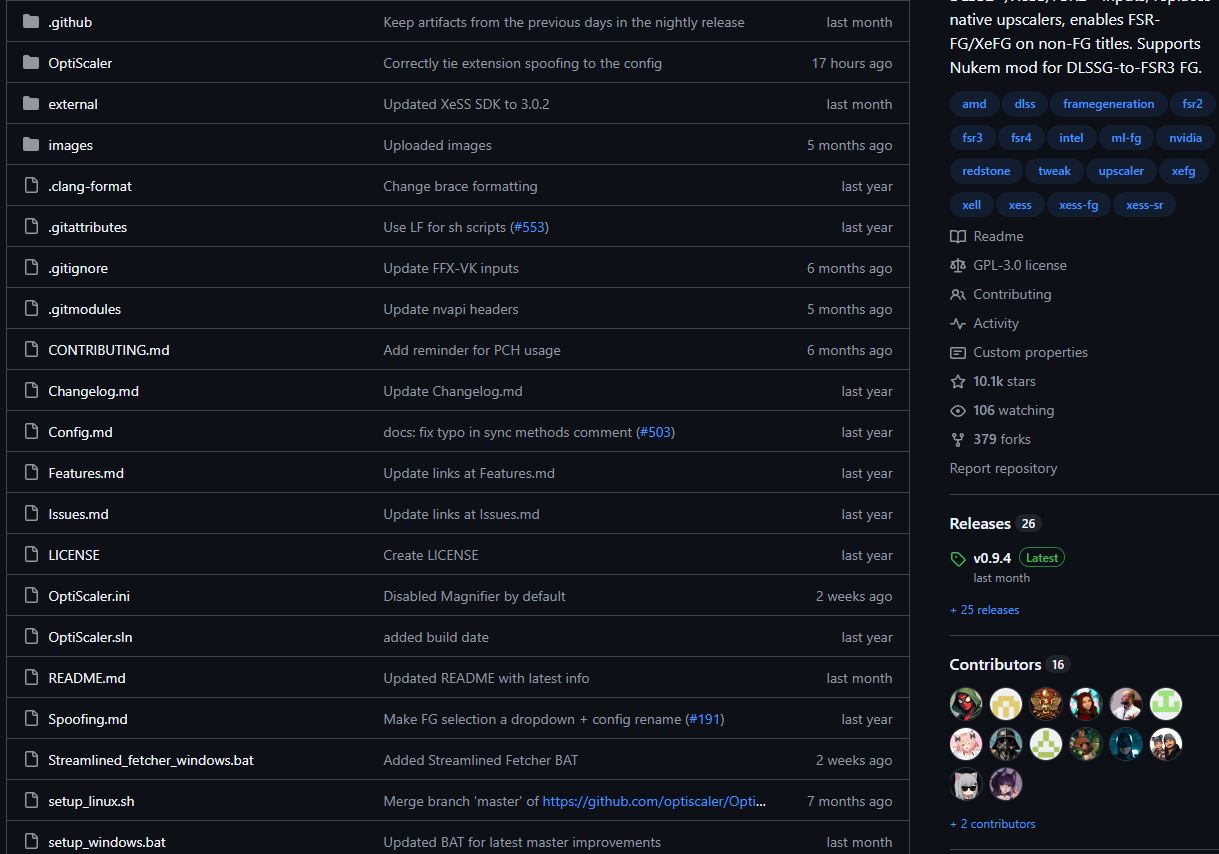Open the yellow pixel-pattern contributor avatar
The height and width of the screenshot is (854, 1219).
click(1006, 704)
